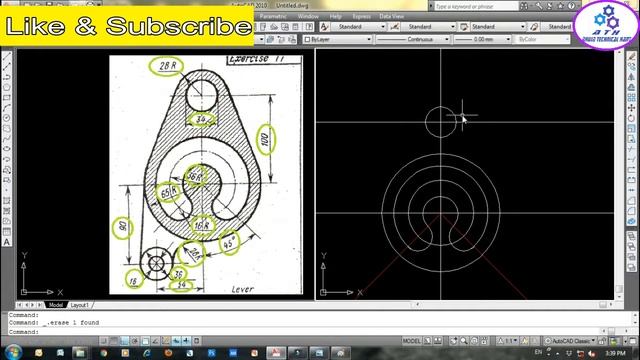Open the Table tool
Screen dimensions: 640x360
pos(7,231)
